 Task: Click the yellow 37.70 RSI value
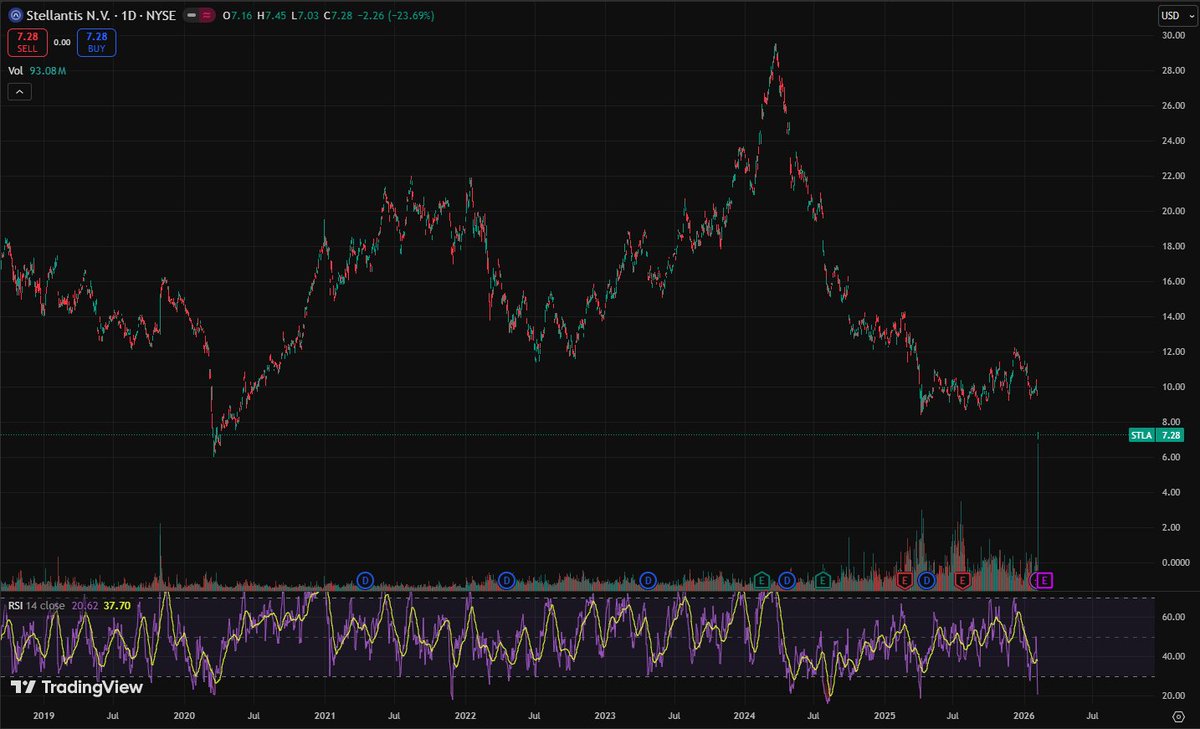click(116, 605)
